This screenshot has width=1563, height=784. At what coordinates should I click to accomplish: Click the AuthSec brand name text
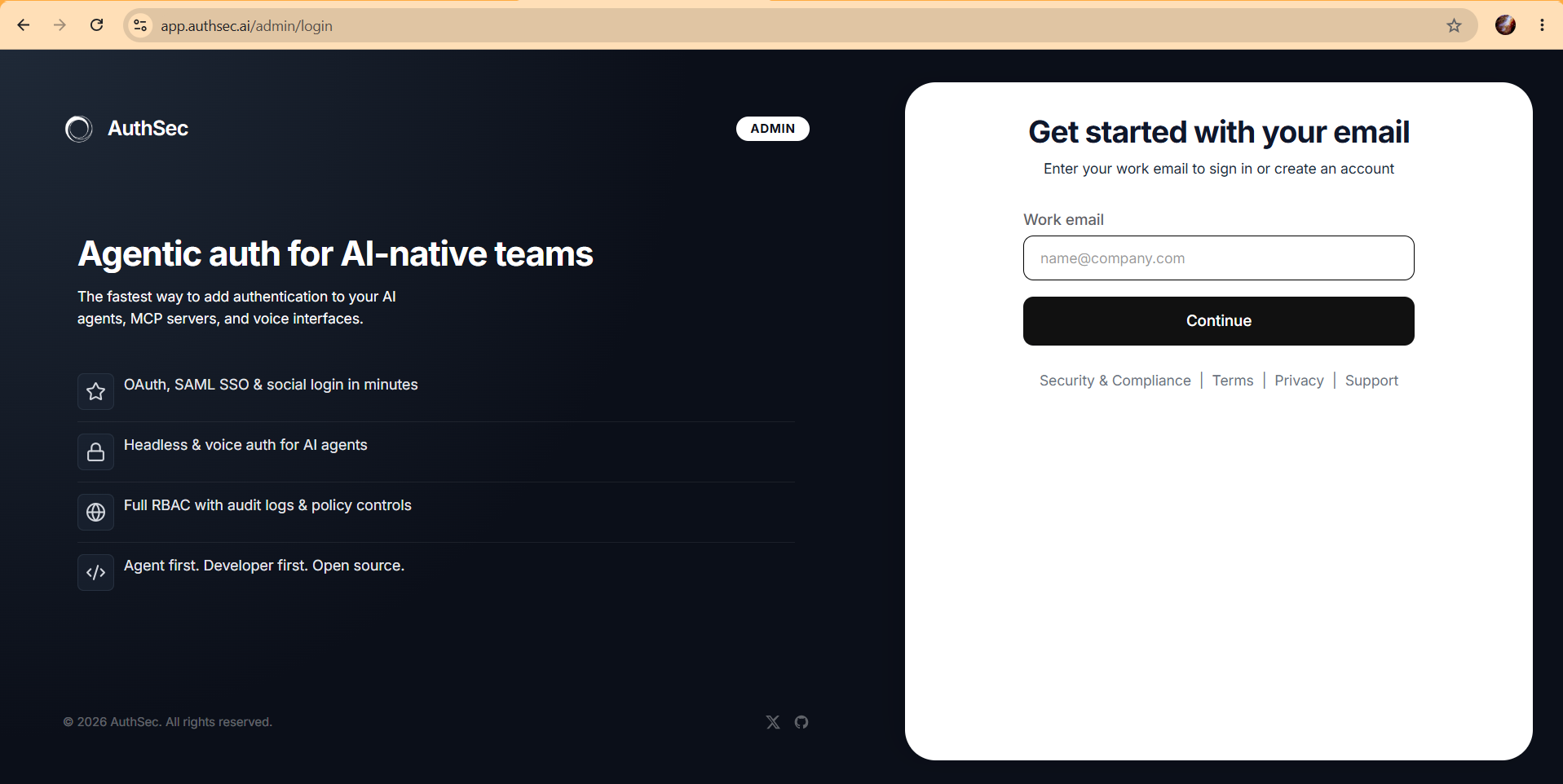click(x=148, y=129)
